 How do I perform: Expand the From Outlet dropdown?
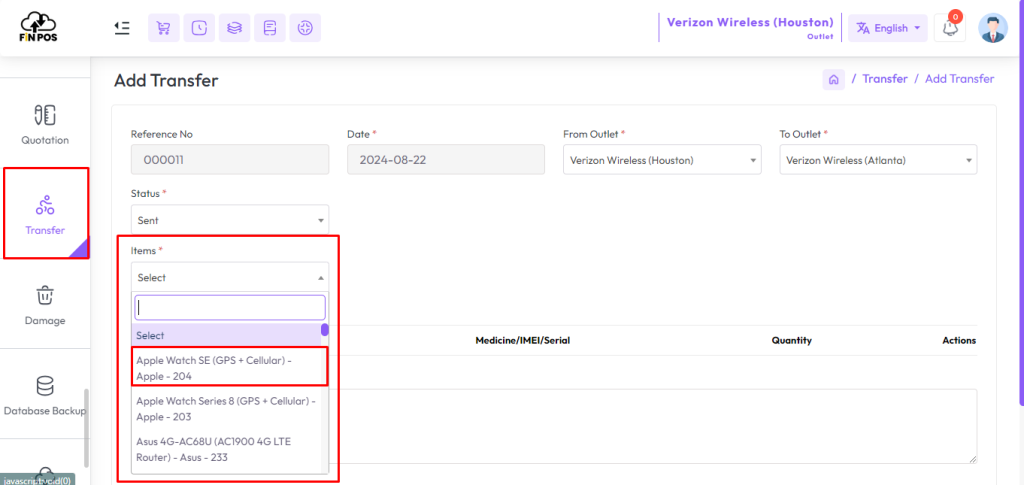tap(662, 160)
